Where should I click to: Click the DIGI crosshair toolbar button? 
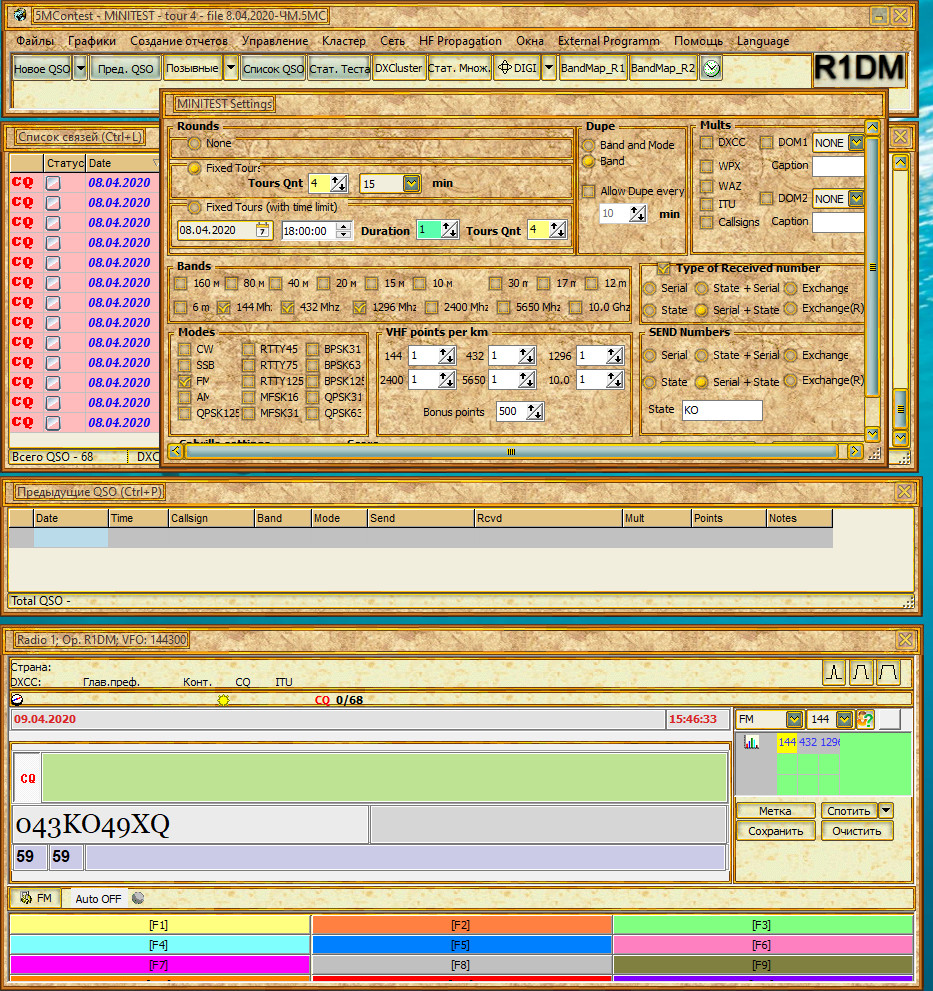click(516, 68)
